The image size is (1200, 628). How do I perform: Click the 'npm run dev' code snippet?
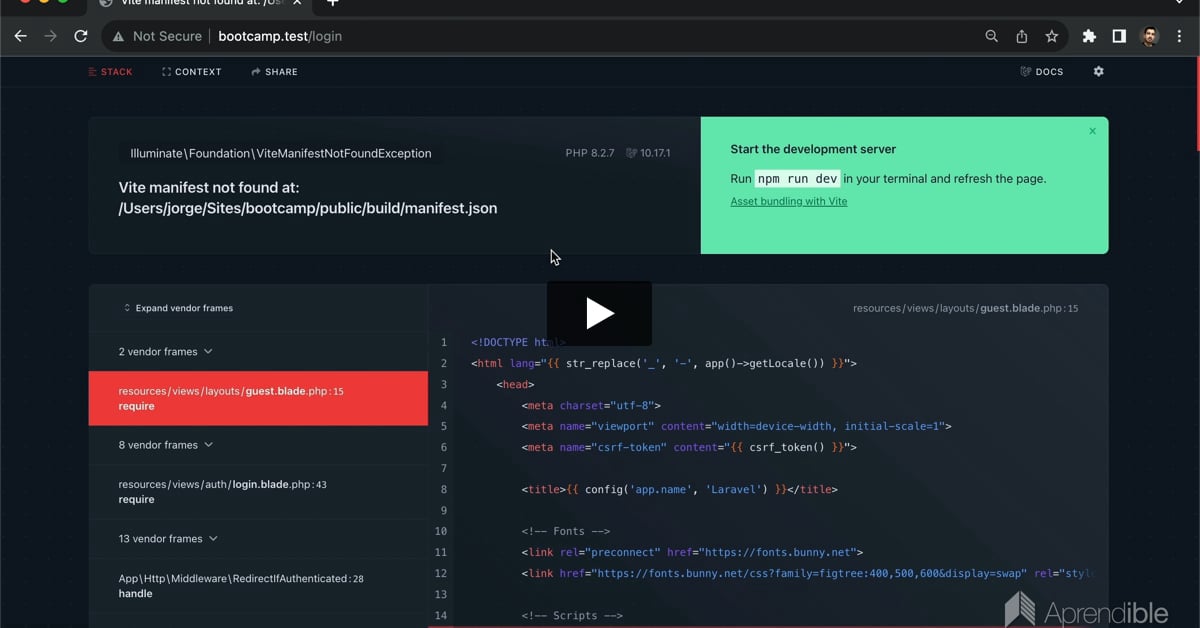pyautogui.click(x=797, y=179)
